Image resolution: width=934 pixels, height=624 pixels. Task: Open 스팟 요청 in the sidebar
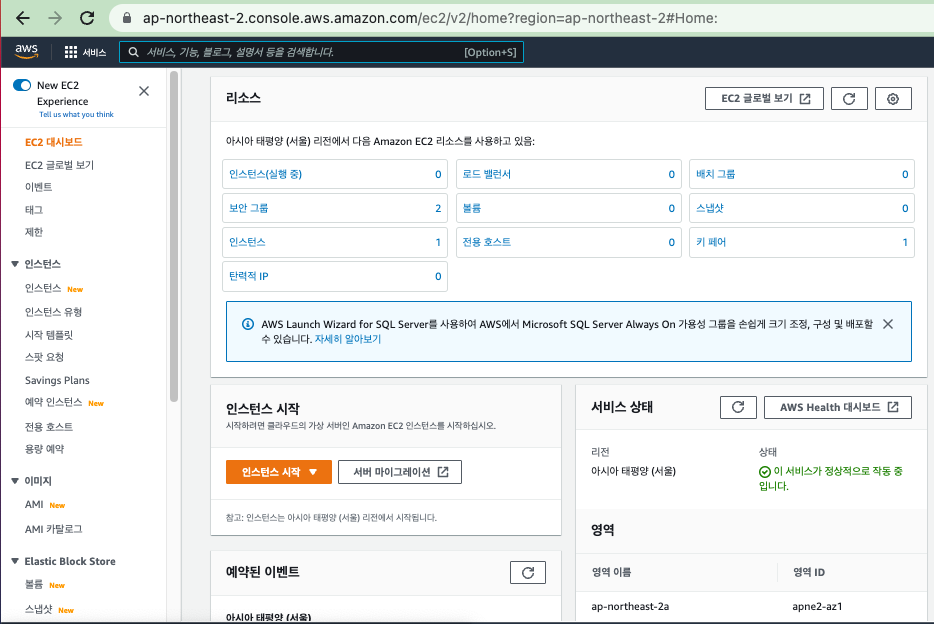pyautogui.click(x=44, y=357)
